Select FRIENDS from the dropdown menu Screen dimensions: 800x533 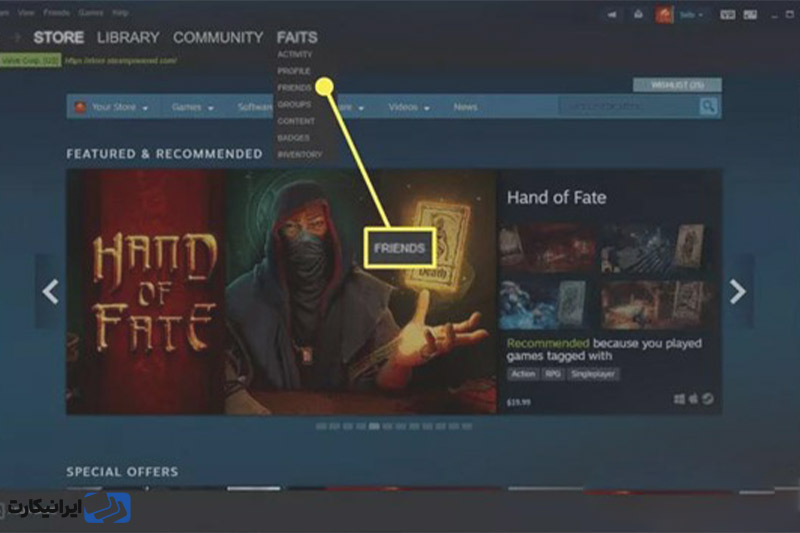coord(294,88)
